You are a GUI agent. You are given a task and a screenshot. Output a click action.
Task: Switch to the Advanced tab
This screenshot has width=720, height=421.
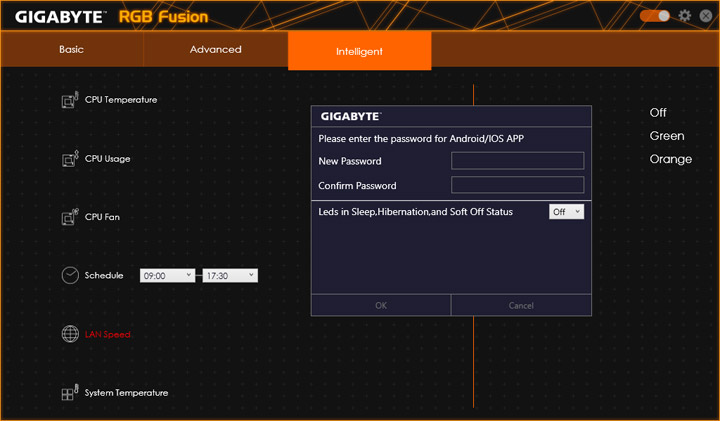pos(216,49)
